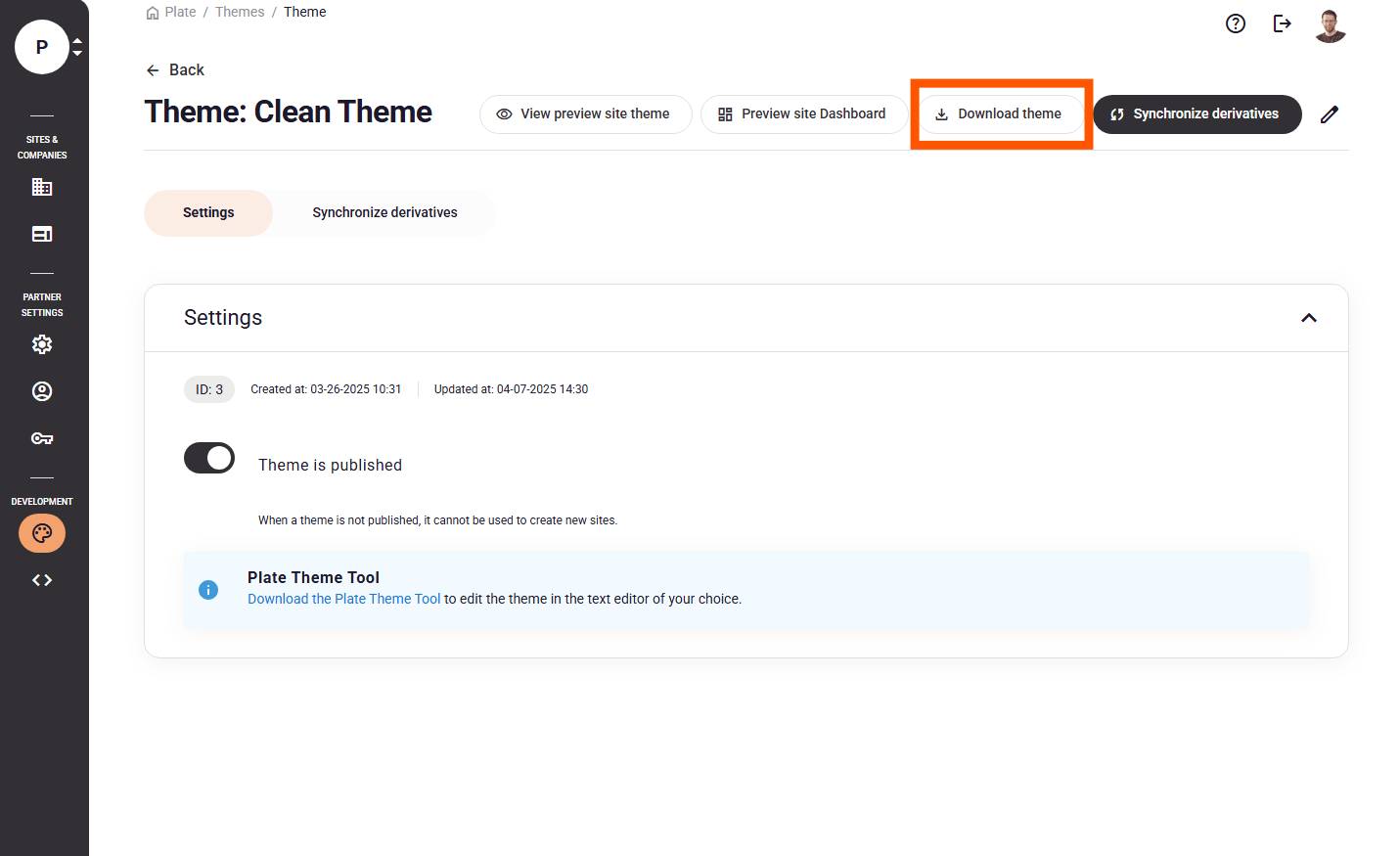The height and width of the screenshot is (856, 1400).
Task: Open the Companies building icon in sidebar
Action: point(42,187)
